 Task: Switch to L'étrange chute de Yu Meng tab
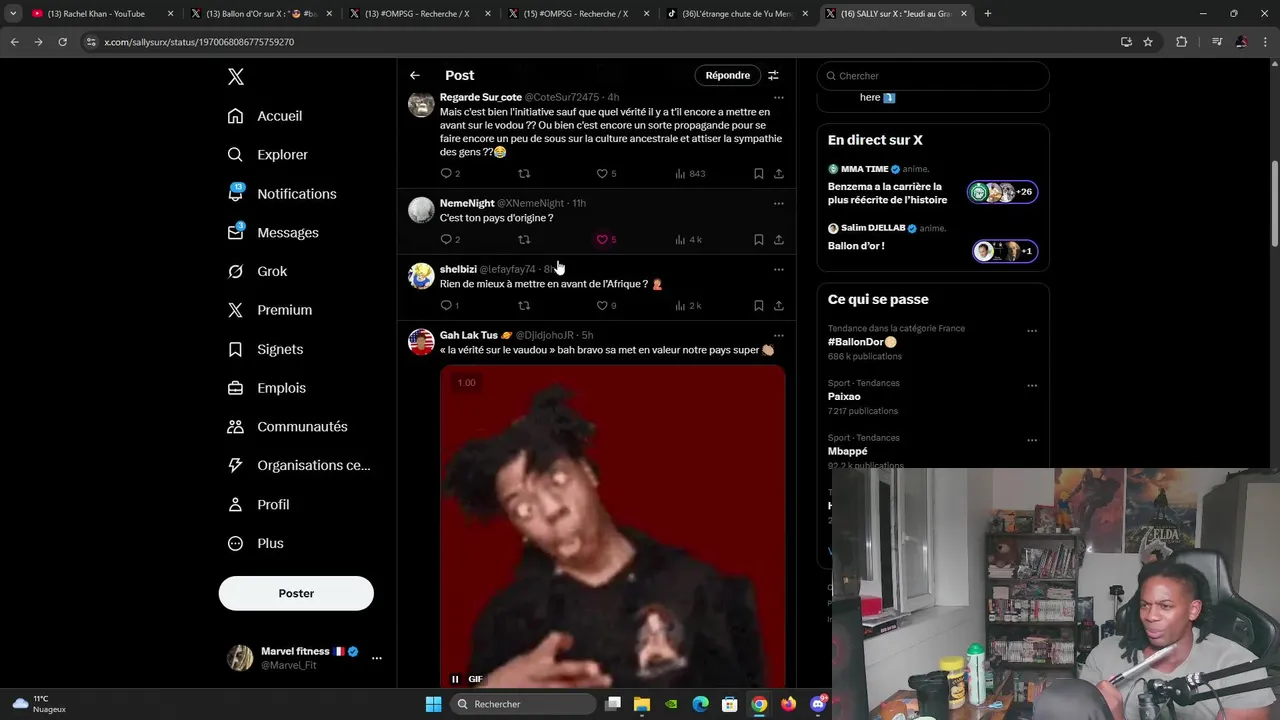[x=738, y=14]
